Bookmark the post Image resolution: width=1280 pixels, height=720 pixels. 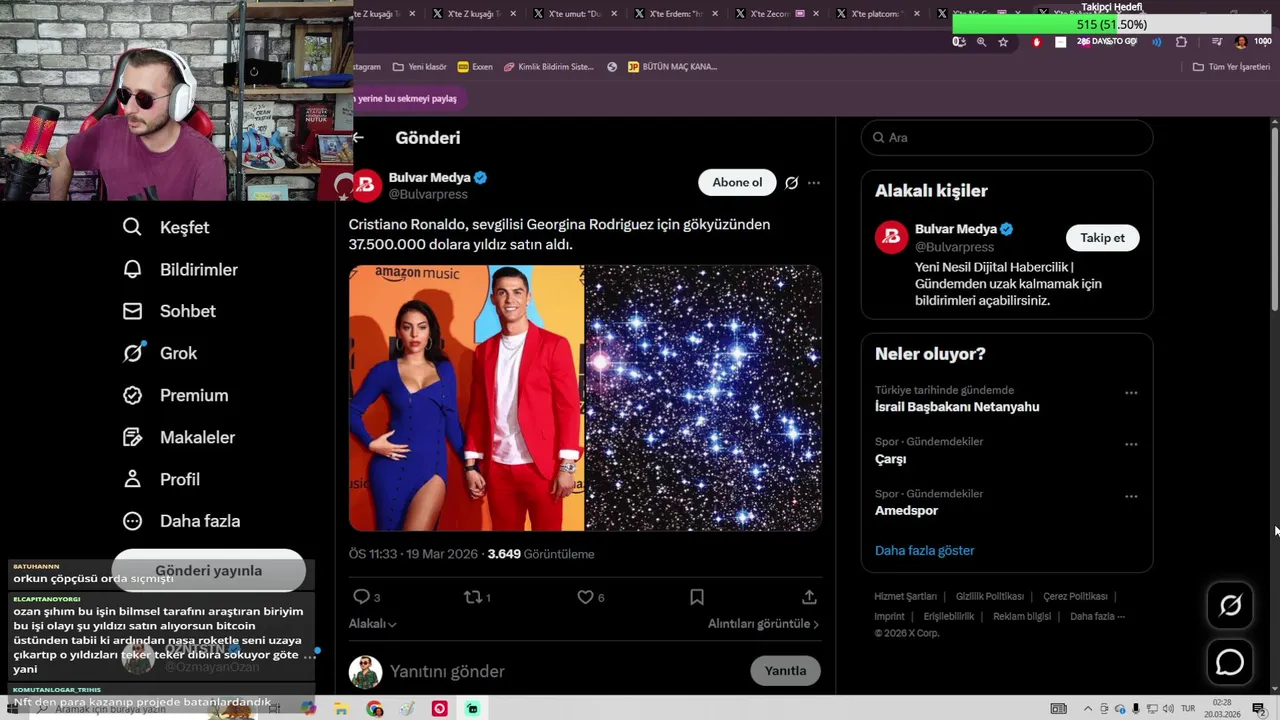697,597
